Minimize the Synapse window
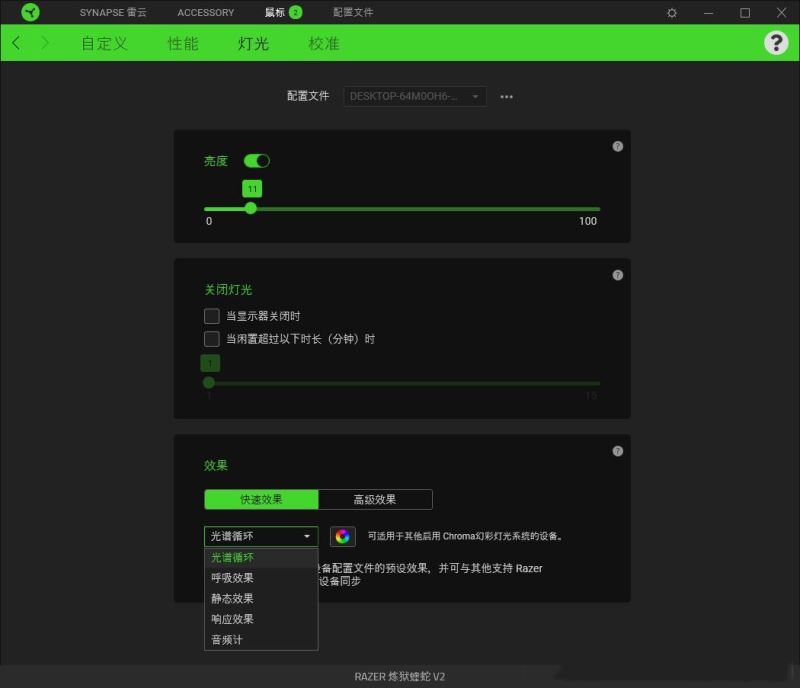Screen dimensions: 800x688 tap(708, 13)
